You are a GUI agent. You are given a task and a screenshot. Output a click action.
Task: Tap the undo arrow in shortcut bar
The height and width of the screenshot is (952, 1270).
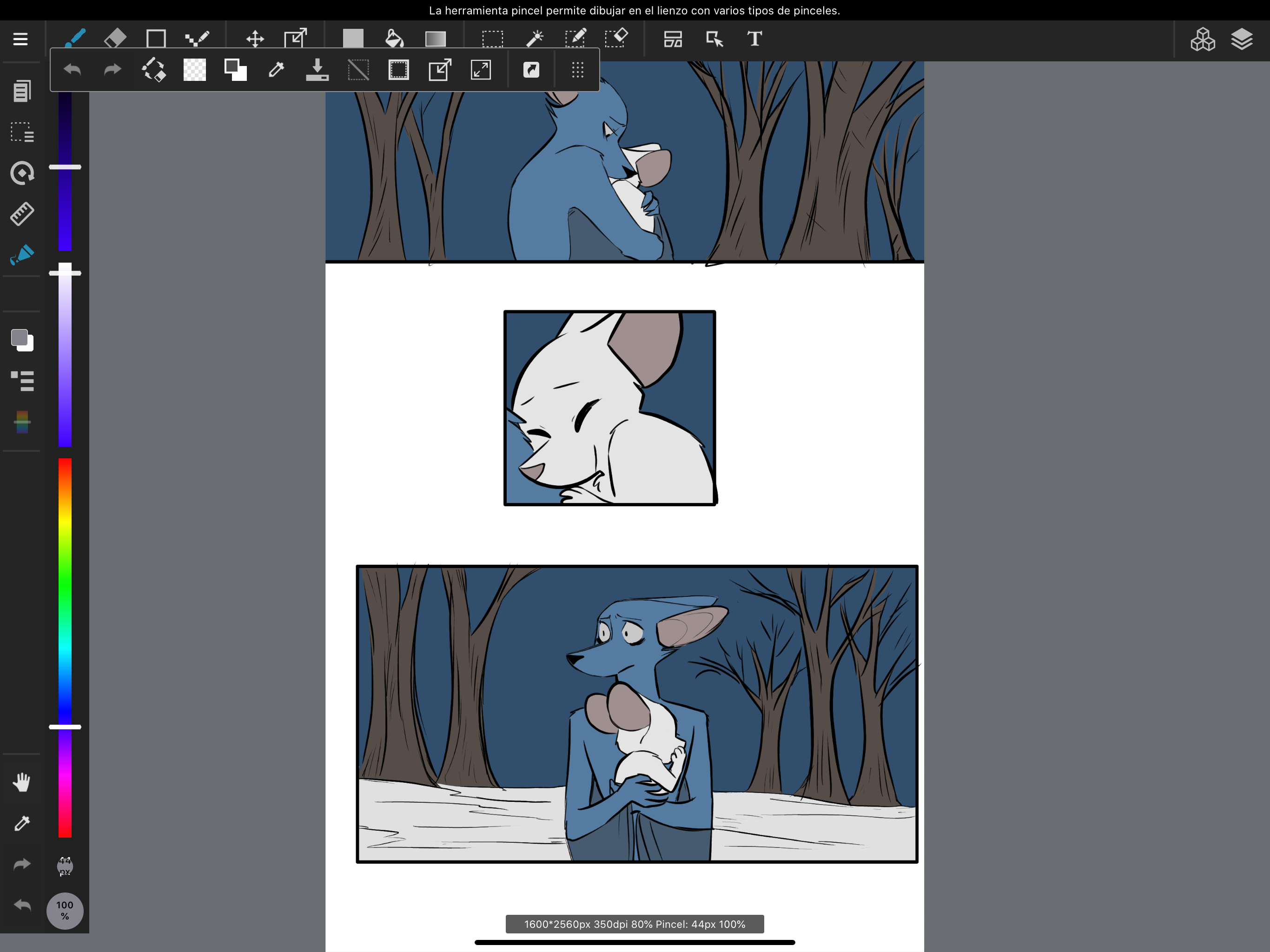pyautogui.click(x=73, y=70)
